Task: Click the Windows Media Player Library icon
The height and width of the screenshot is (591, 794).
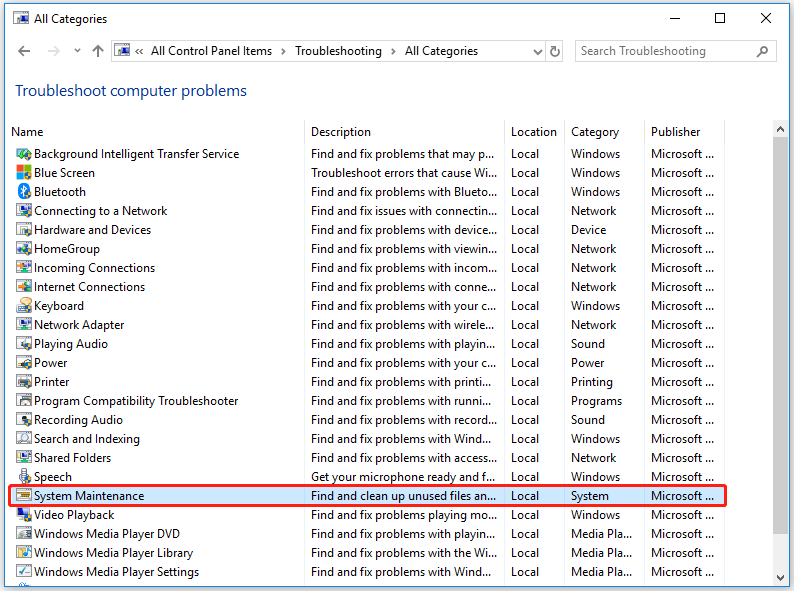Action: (x=24, y=553)
